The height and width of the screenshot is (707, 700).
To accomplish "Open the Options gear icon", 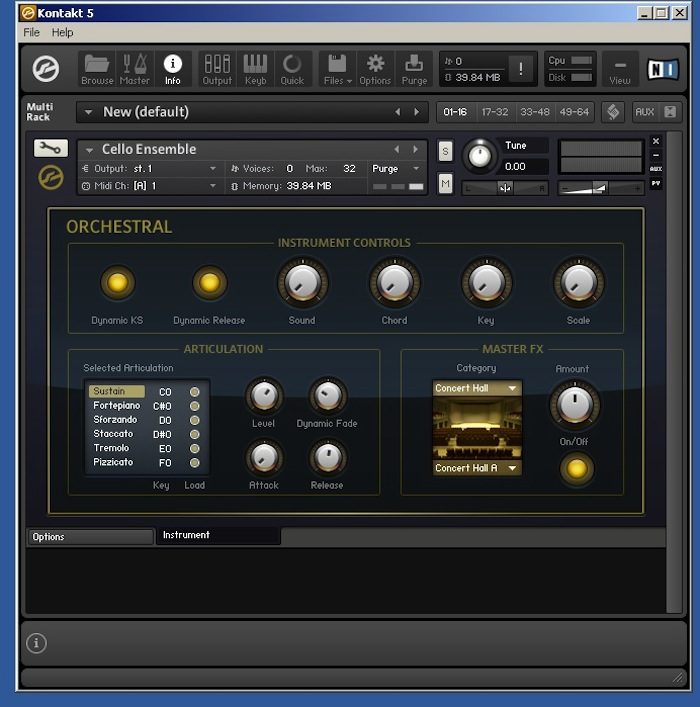I will click(375, 68).
